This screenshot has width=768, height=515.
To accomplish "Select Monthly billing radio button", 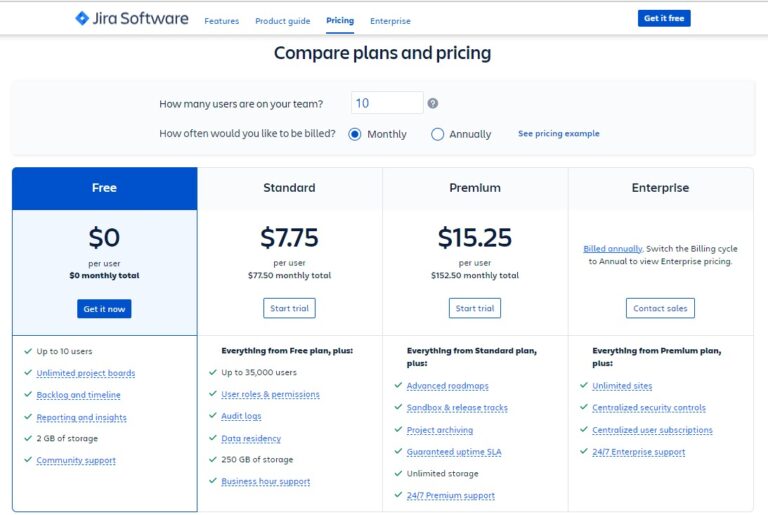I will [355, 134].
